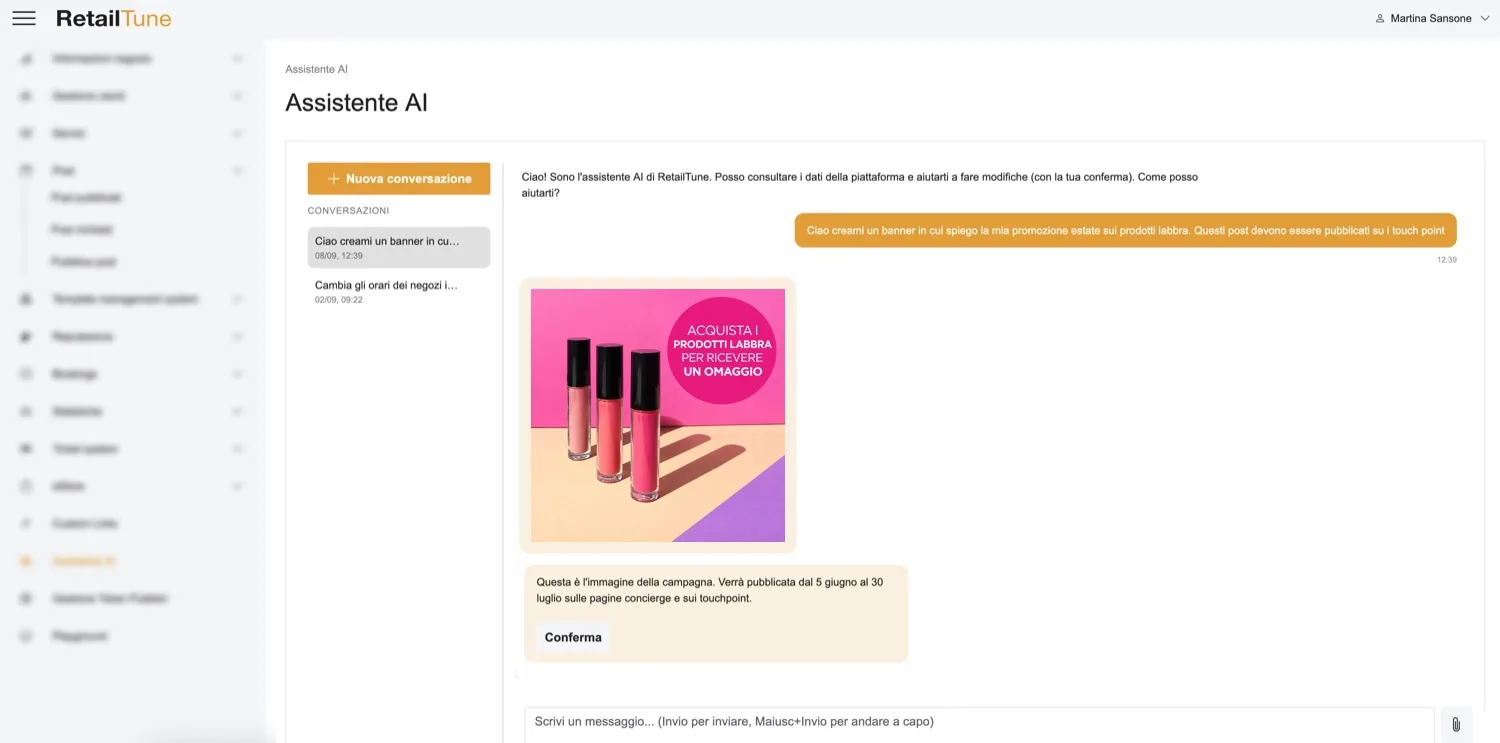Viewport: 1500px width, 743px height.
Task: Click the lipstick campaign banner image
Action: tap(658, 415)
